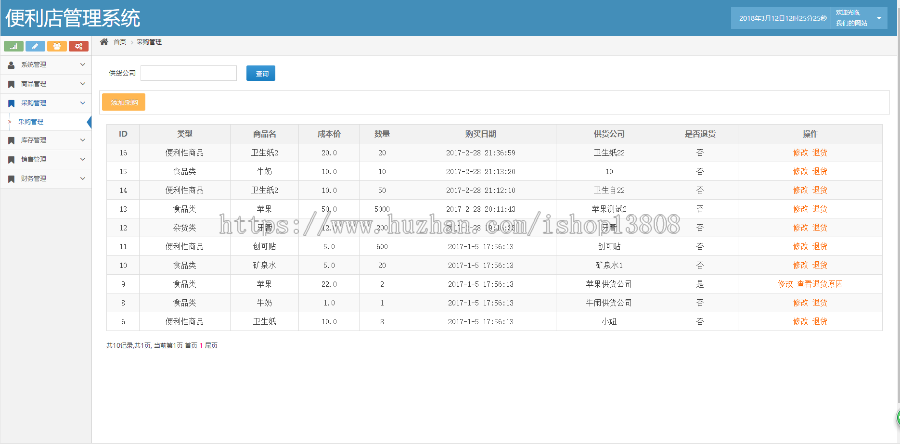Click the red gears shortcut button
900x444 pixels.
point(79,46)
